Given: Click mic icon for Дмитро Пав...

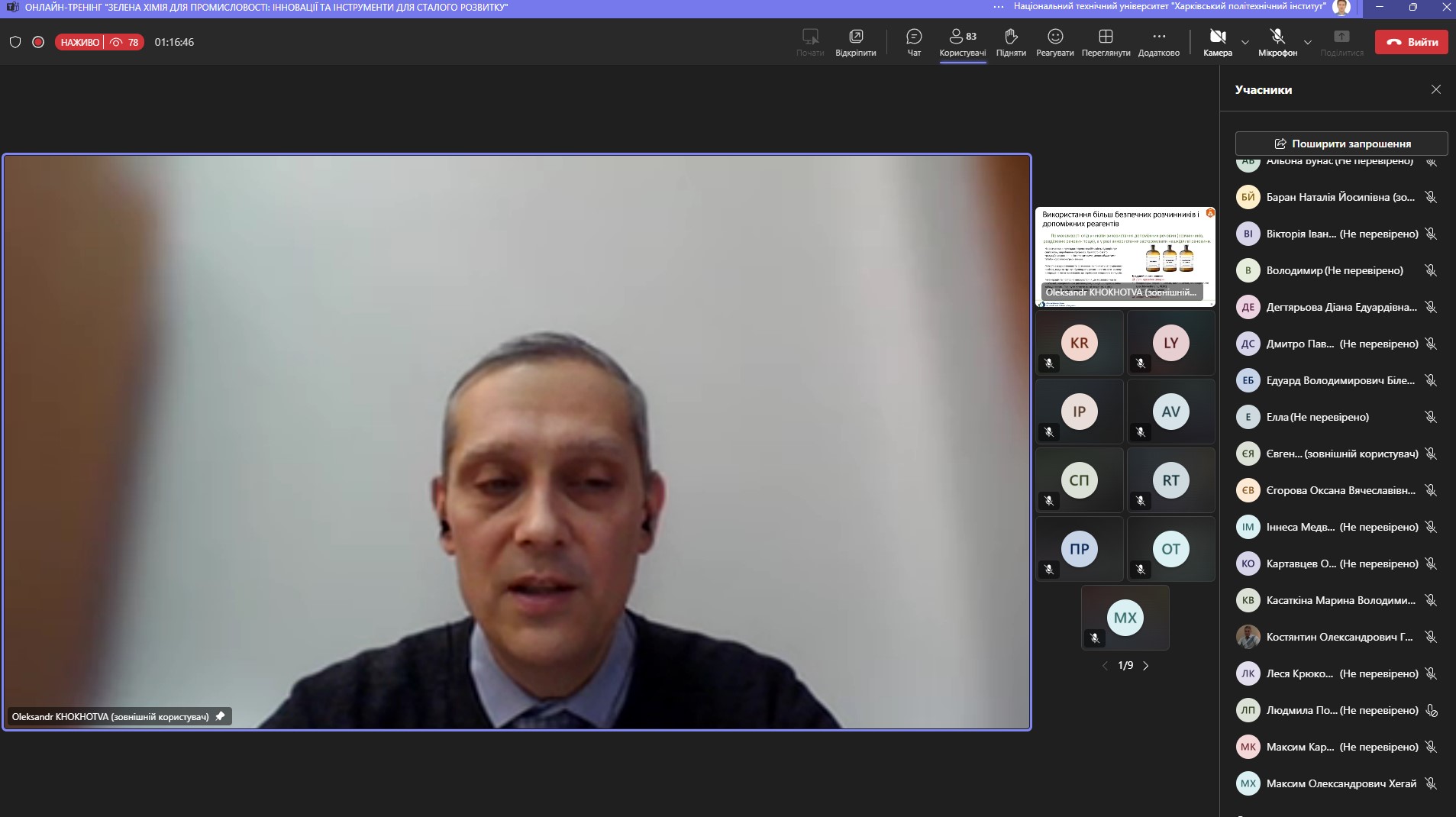Looking at the screenshot, I should click(x=1432, y=344).
